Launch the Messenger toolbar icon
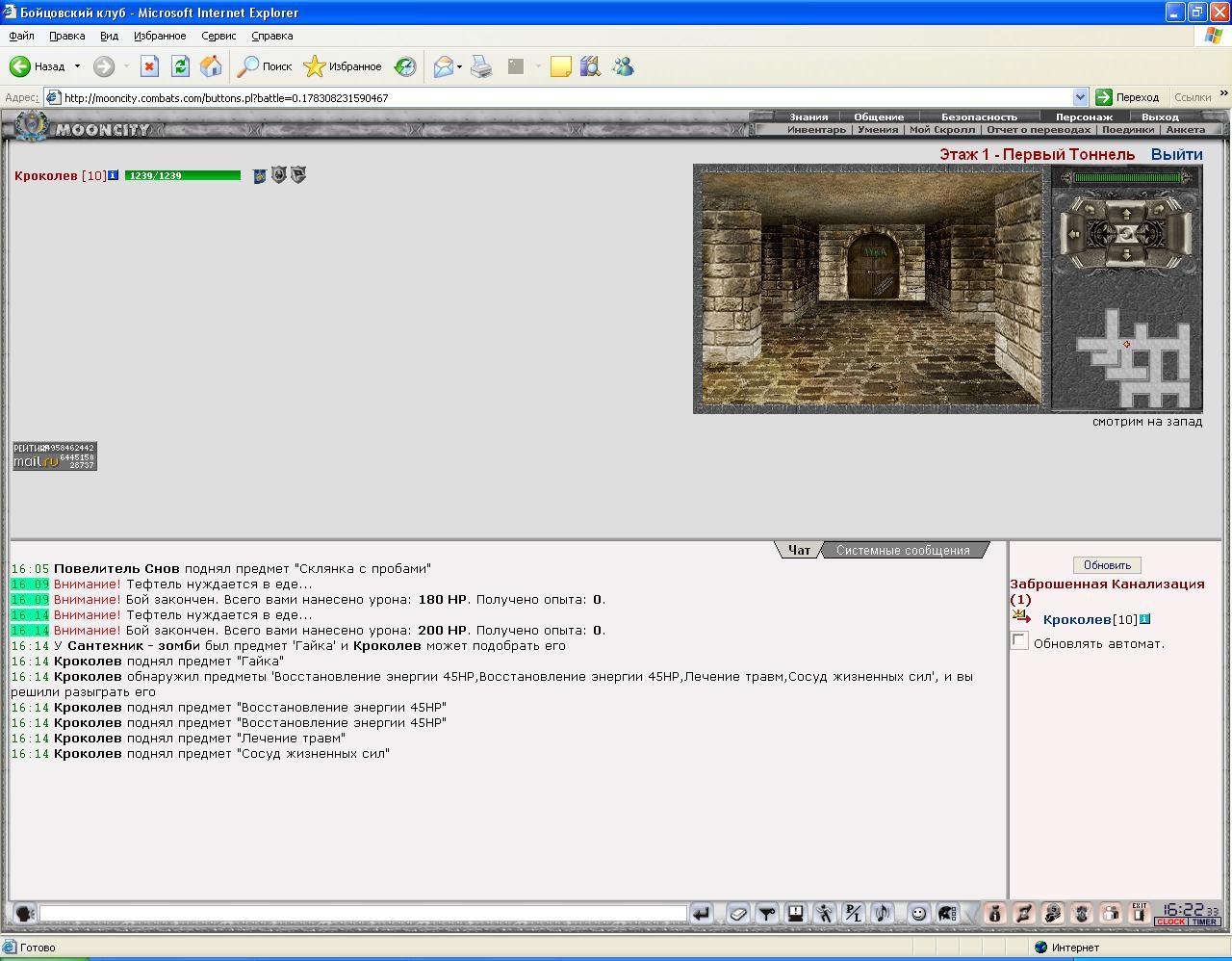 click(623, 66)
